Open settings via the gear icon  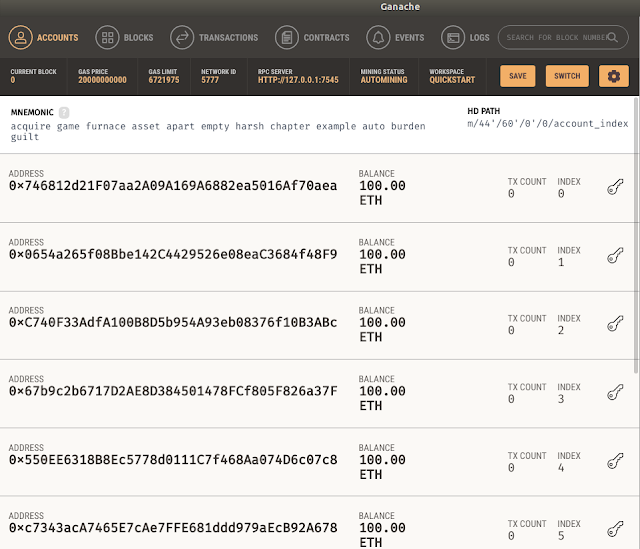pos(613,76)
